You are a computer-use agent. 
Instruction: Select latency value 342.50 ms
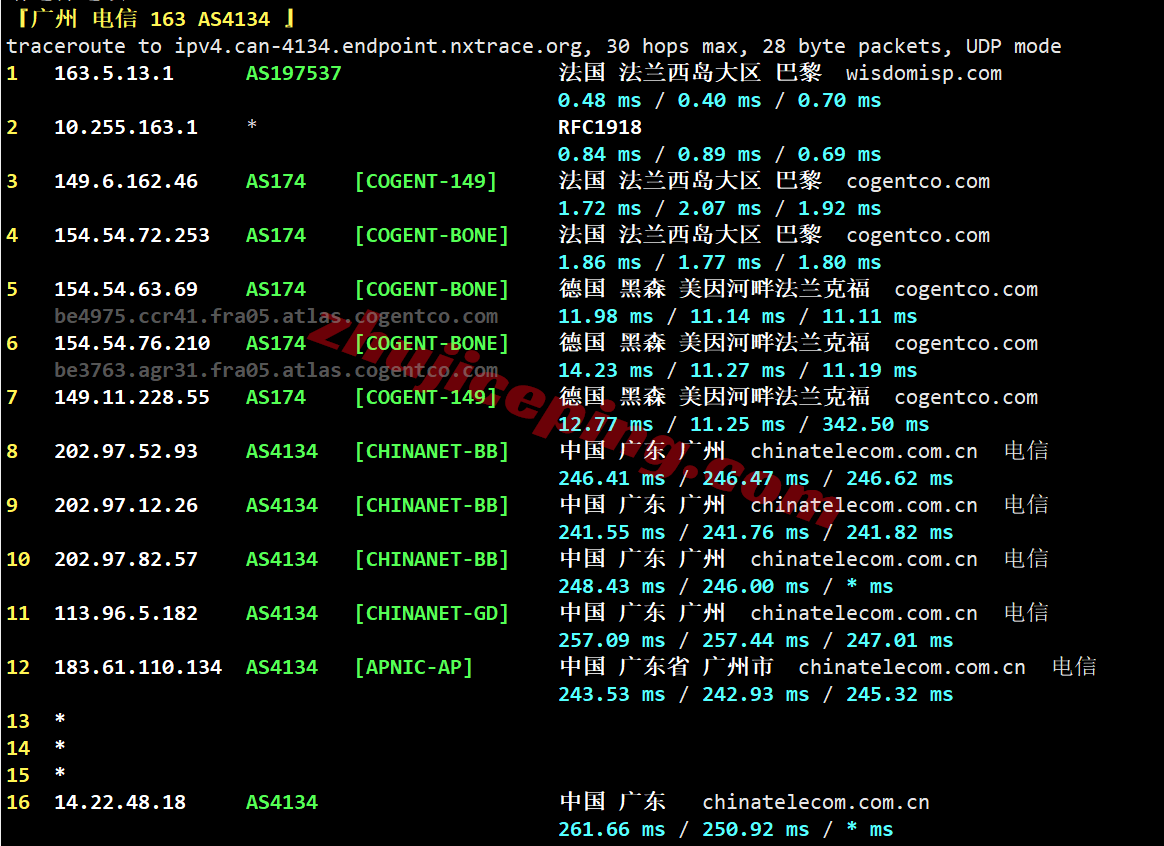click(x=875, y=424)
